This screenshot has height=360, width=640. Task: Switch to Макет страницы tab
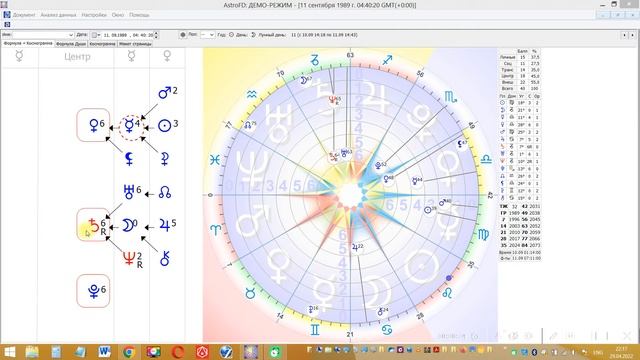[135, 44]
